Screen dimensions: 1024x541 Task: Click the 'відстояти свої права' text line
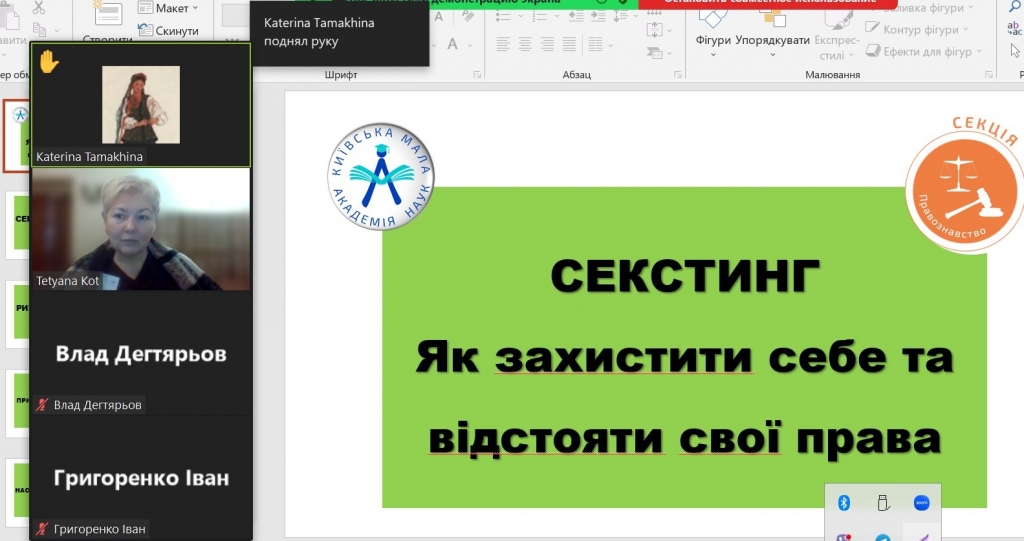684,438
